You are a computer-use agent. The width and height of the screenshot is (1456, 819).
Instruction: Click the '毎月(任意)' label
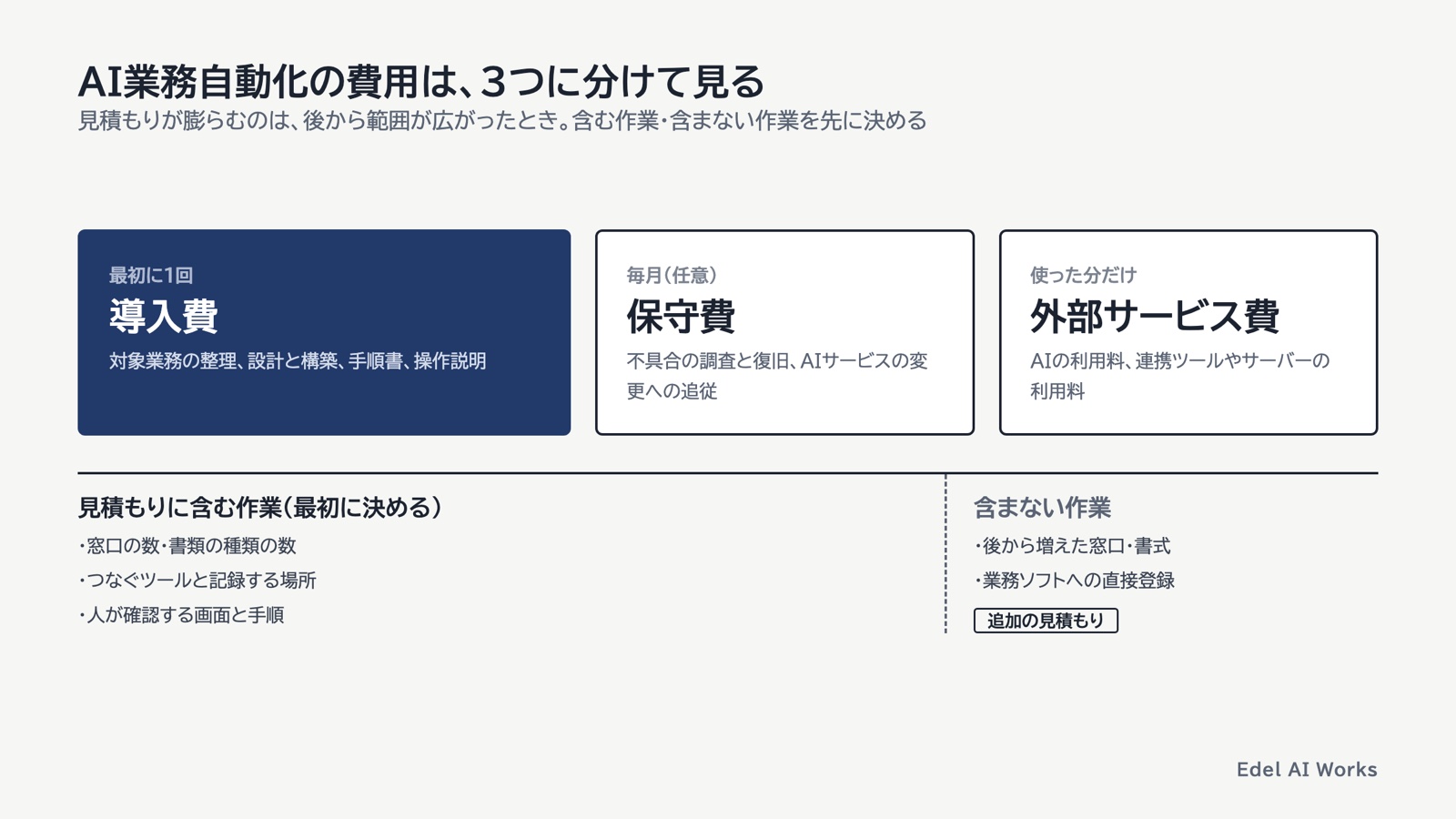pyautogui.click(x=672, y=275)
